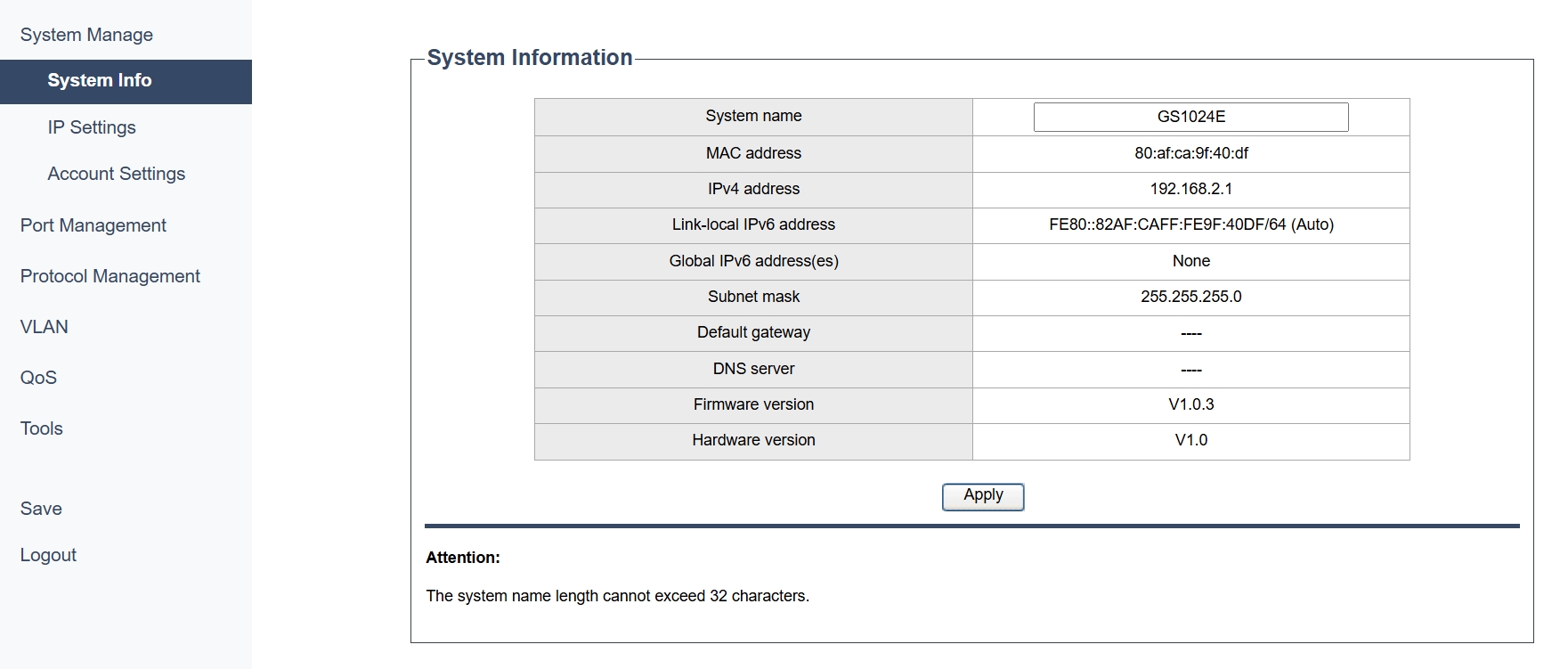Click Save in the sidebar

tap(41, 509)
